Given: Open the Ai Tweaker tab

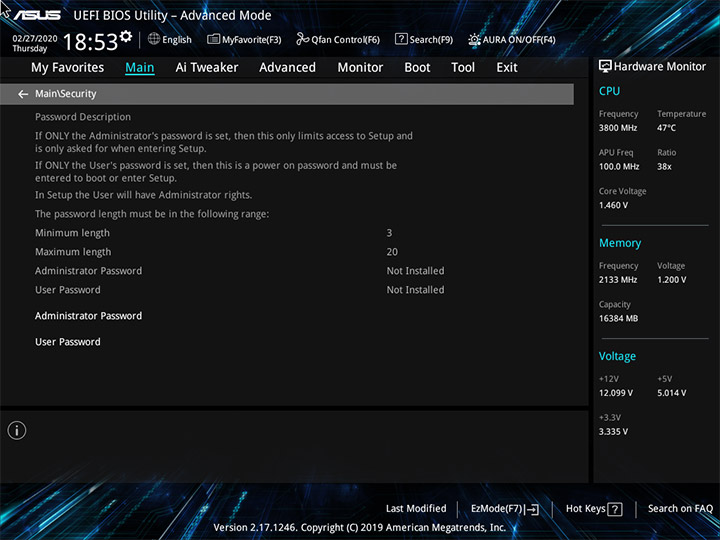Looking at the screenshot, I should [x=207, y=68].
